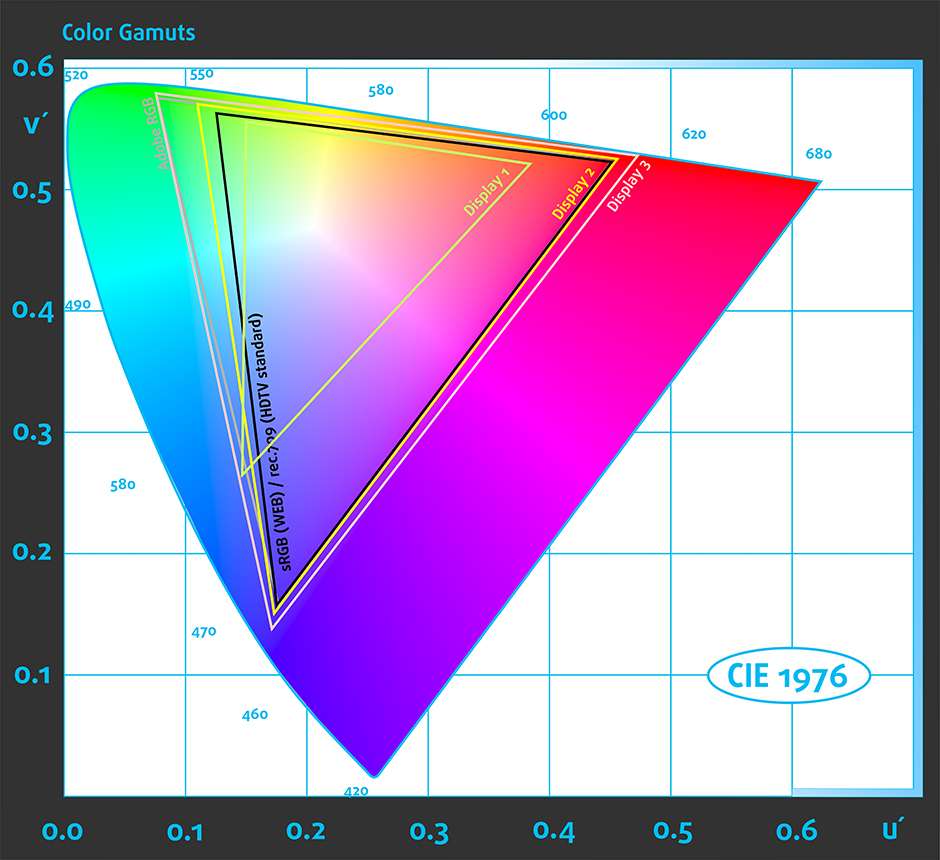Click the 0.5 value on the u´ axis

pyautogui.click(x=673, y=831)
